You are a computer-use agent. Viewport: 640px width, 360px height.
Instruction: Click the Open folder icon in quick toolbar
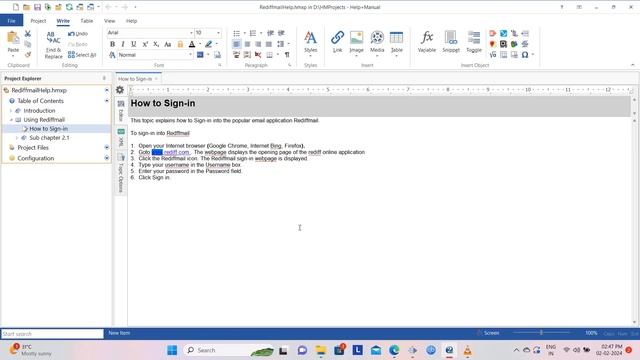(26, 7)
